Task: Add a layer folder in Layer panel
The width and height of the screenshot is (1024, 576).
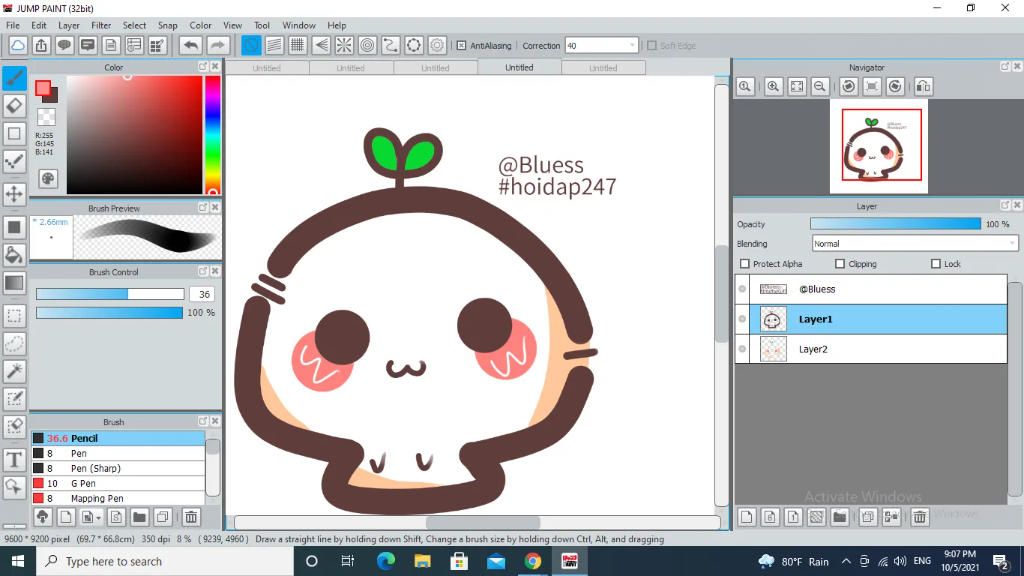Action: tap(840, 517)
